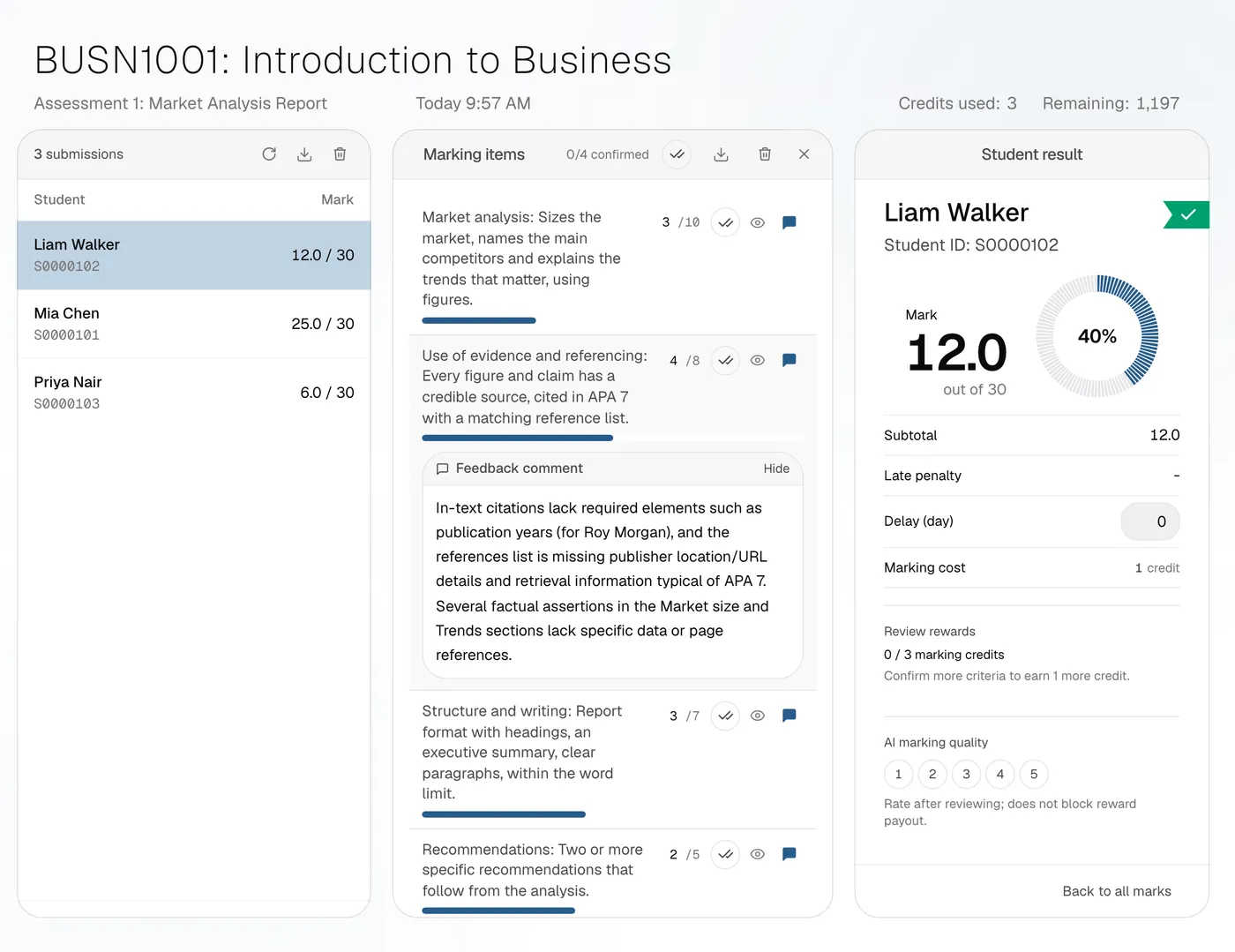Toggle the eye icon for the Market analysis criterion
Screen dimensions: 1235x952
click(757, 222)
